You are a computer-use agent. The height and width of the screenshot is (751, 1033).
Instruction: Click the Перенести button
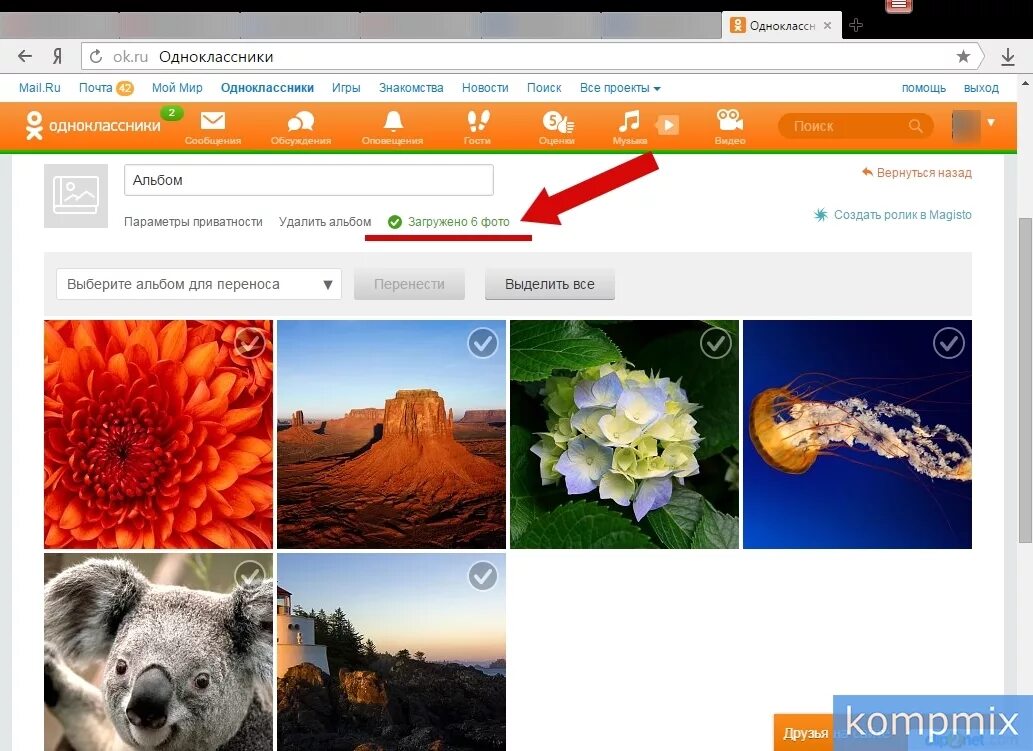tap(409, 284)
